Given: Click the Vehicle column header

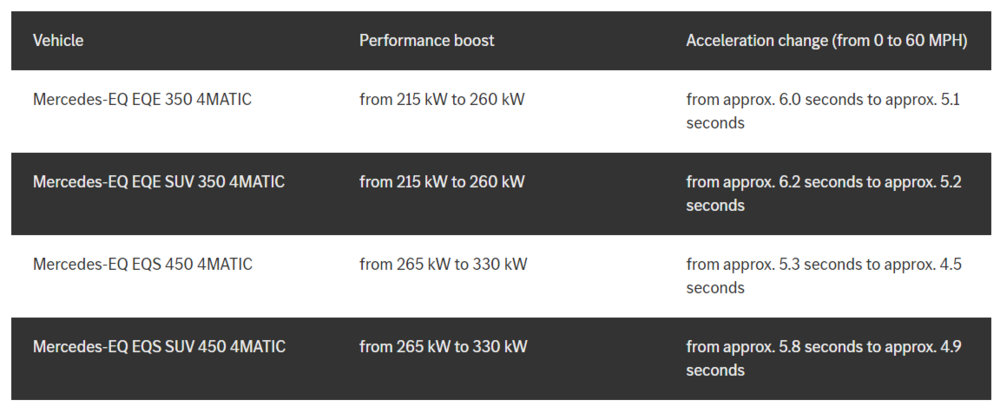Looking at the screenshot, I should pos(58,41).
